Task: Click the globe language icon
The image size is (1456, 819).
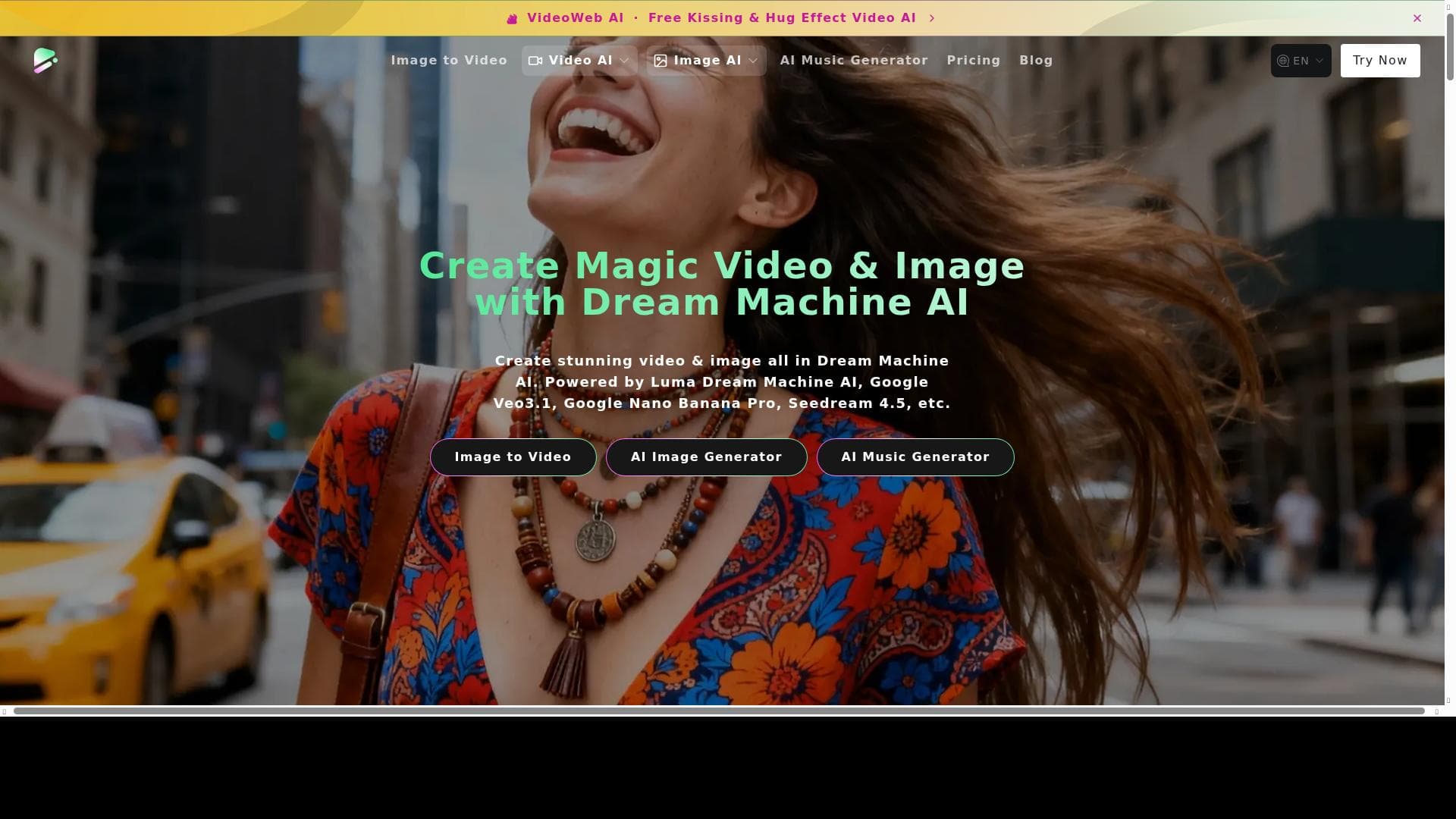Action: (x=1283, y=61)
